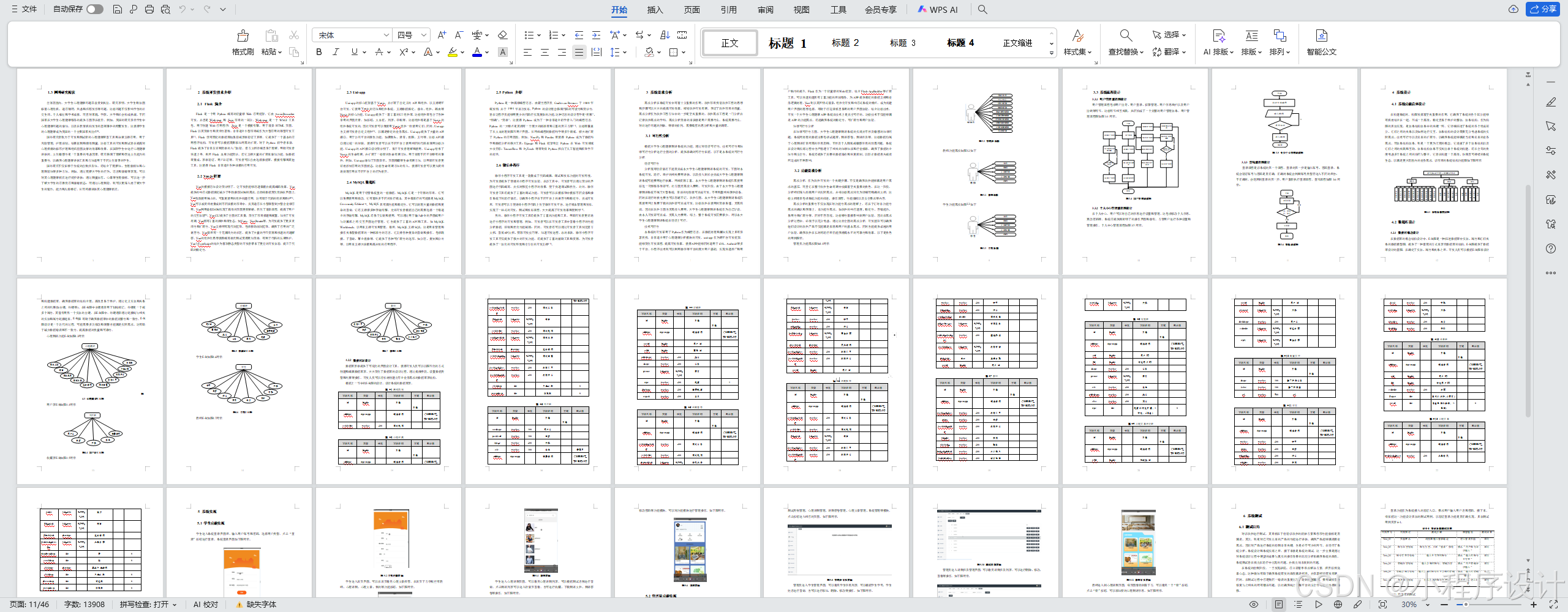
Task: Open the right sidebar pen edit icon
Action: coord(1551,102)
